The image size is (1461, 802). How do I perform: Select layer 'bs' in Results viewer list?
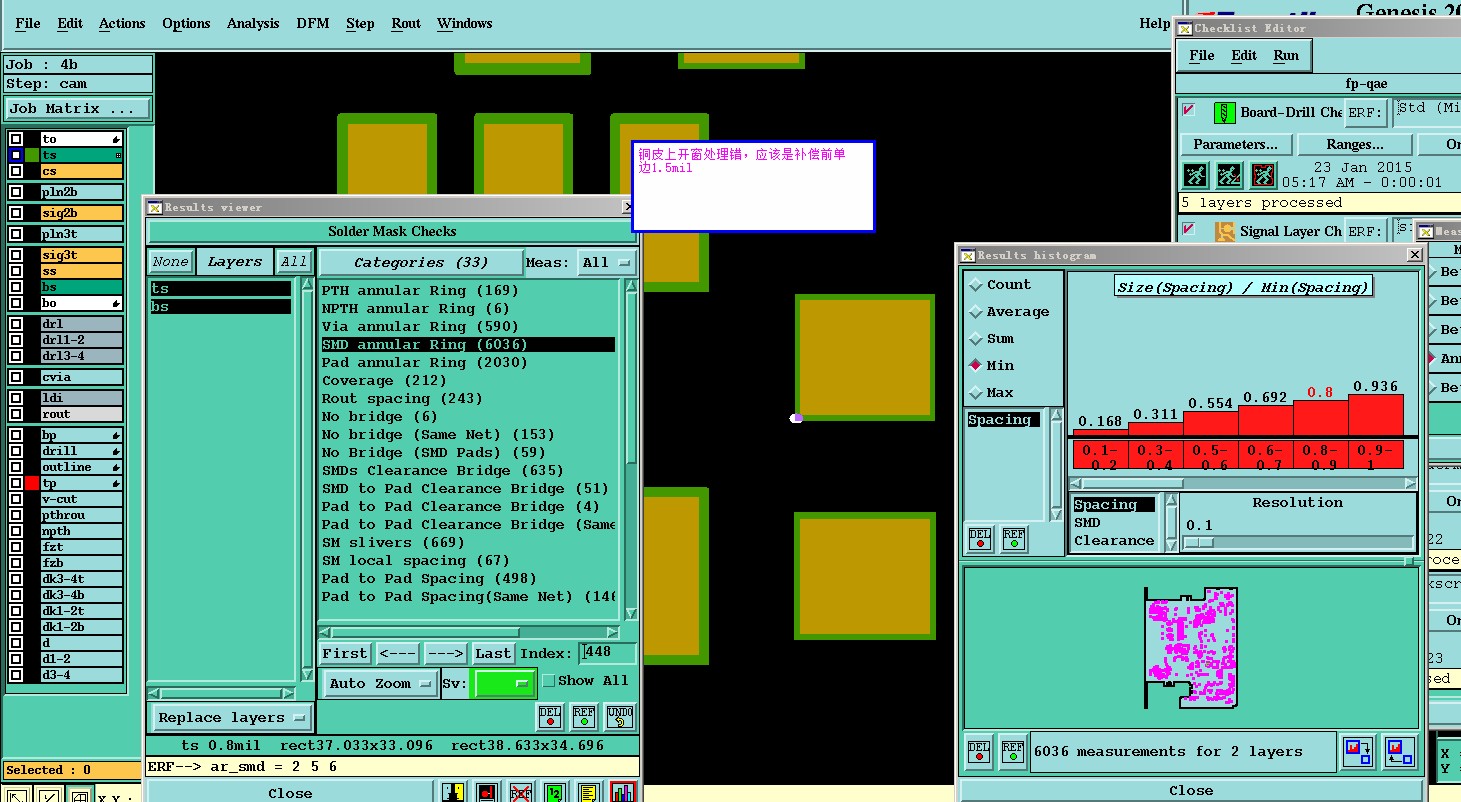pos(221,307)
